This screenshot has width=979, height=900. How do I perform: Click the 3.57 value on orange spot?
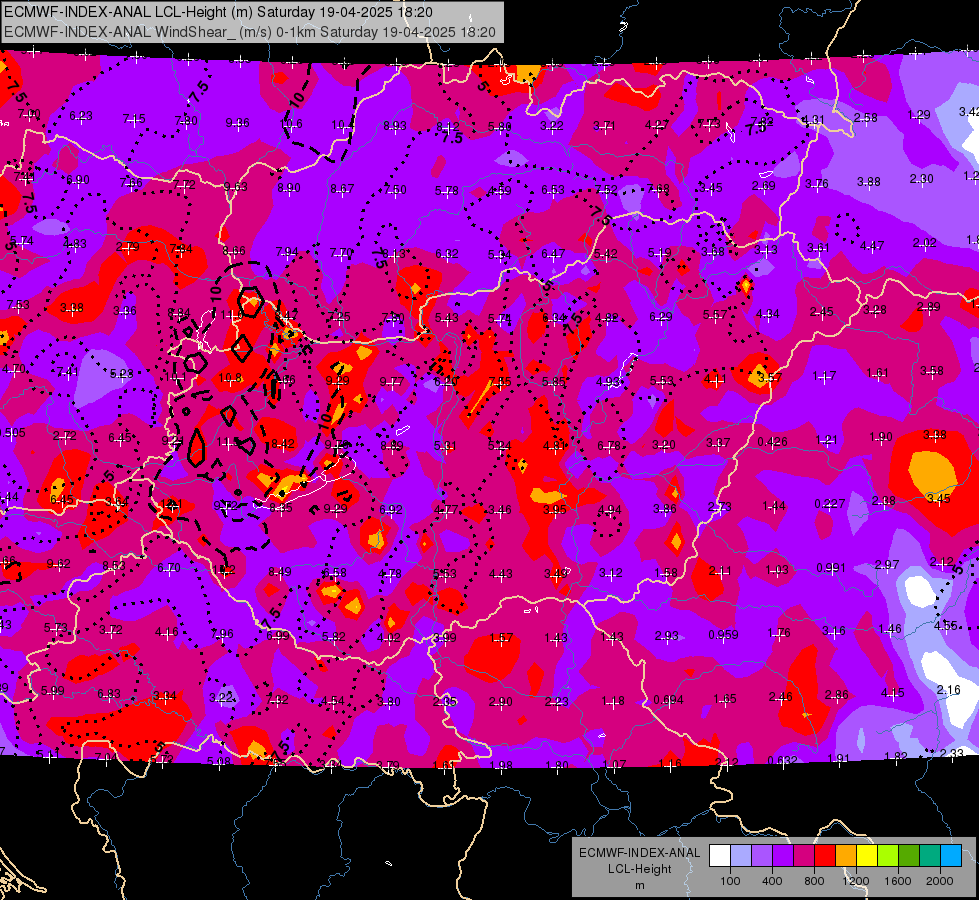click(770, 378)
